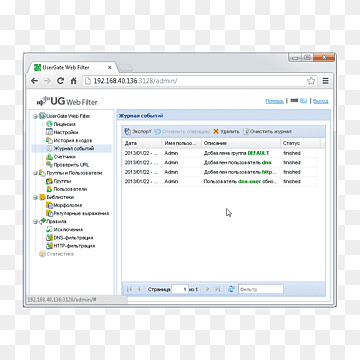
Task: Click the RU language link
Action: click(303, 101)
